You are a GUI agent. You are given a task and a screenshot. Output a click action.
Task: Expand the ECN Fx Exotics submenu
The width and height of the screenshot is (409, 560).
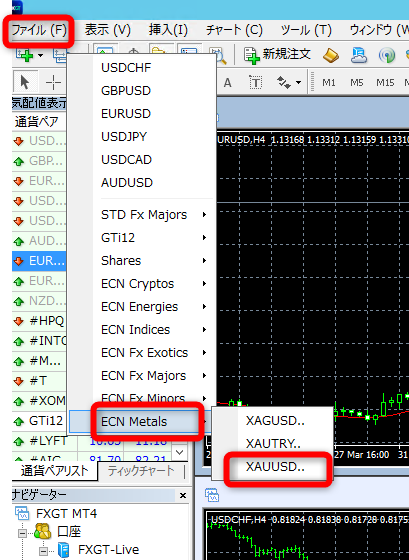(x=141, y=353)
